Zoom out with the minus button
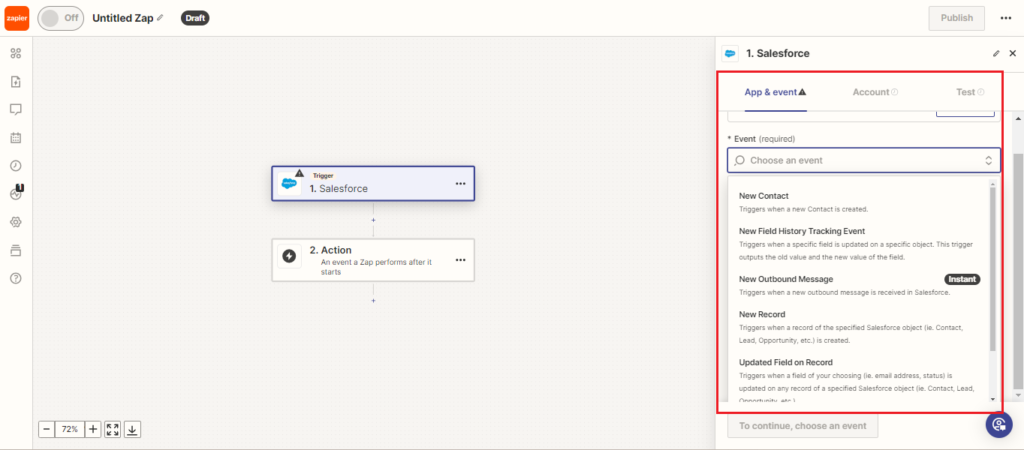This screenshot has height=450, width=1024. (46, 429)
